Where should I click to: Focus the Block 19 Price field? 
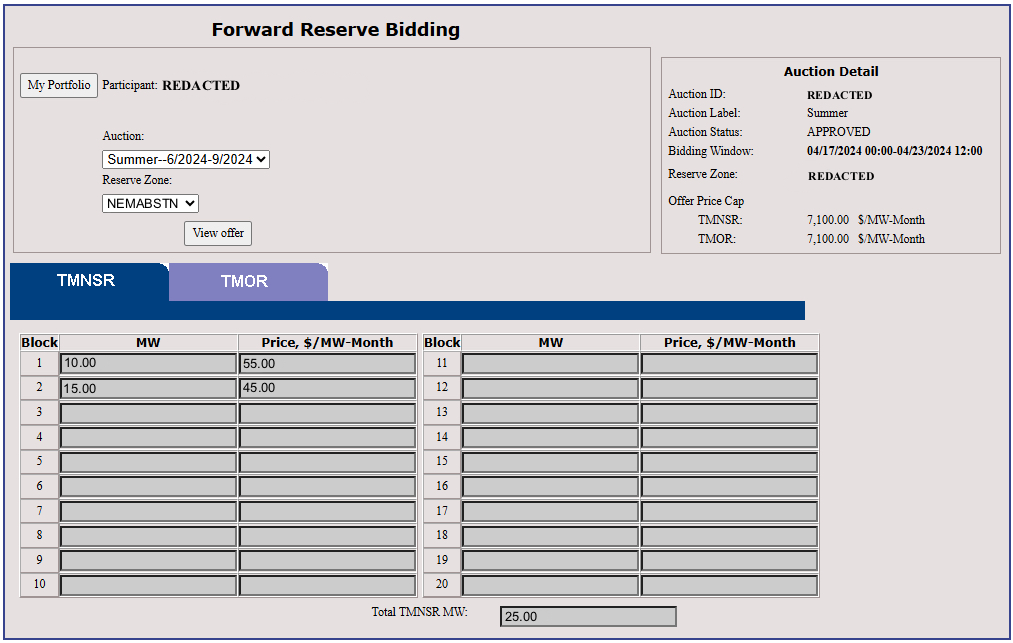[729, 560]
